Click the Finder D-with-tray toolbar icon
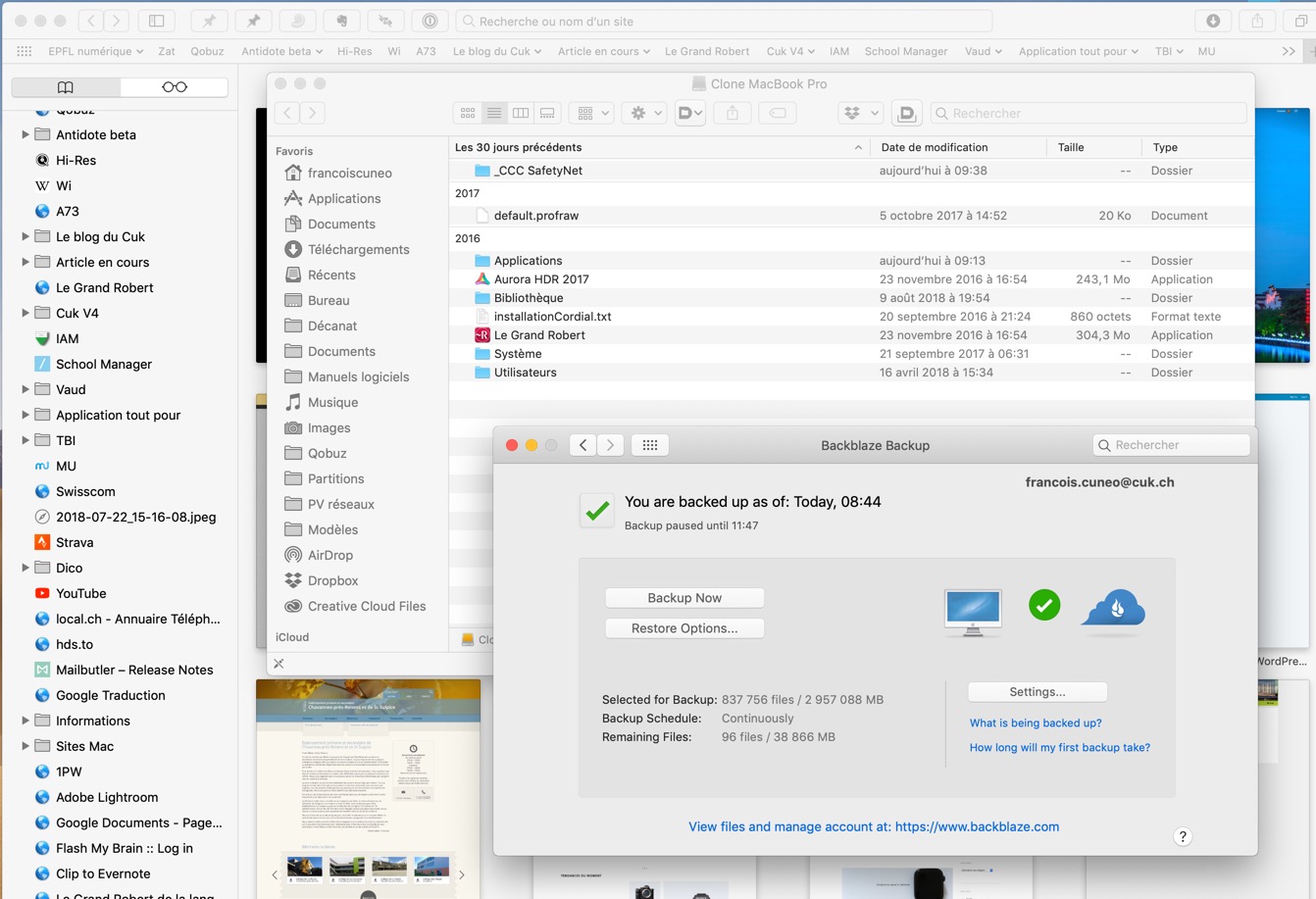Viewport: 1316px width, 899px height. pyautogui.click(x=906, y=113)
